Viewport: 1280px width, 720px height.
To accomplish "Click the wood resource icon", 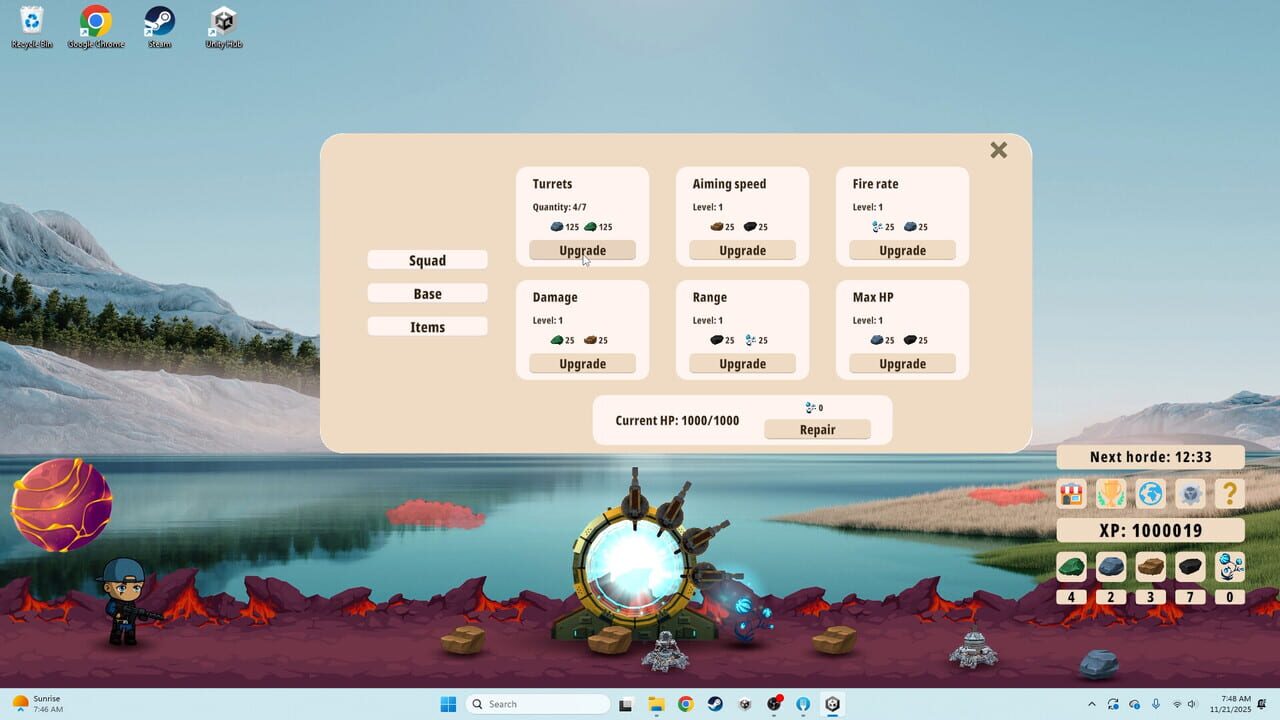I will [x=1151, y=566].
